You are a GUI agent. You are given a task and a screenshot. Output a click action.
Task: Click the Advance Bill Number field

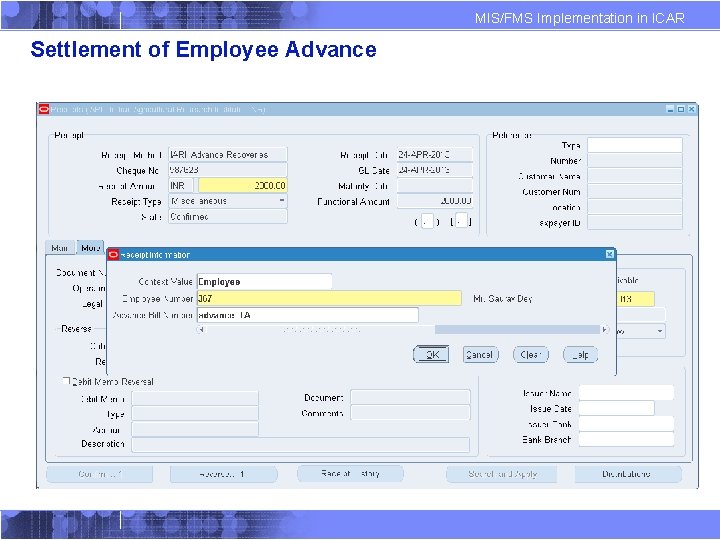(308, 315)
